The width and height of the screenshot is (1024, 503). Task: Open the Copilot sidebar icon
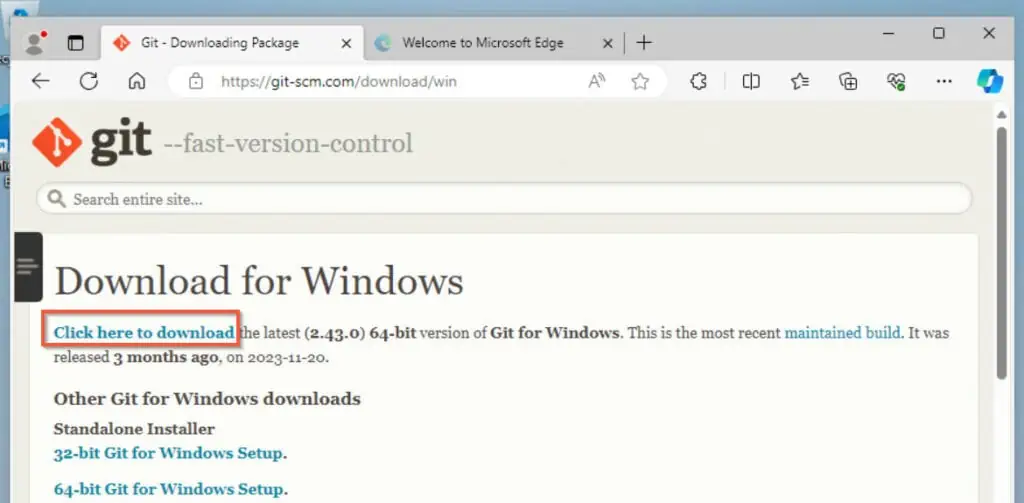tap(990, 82)
